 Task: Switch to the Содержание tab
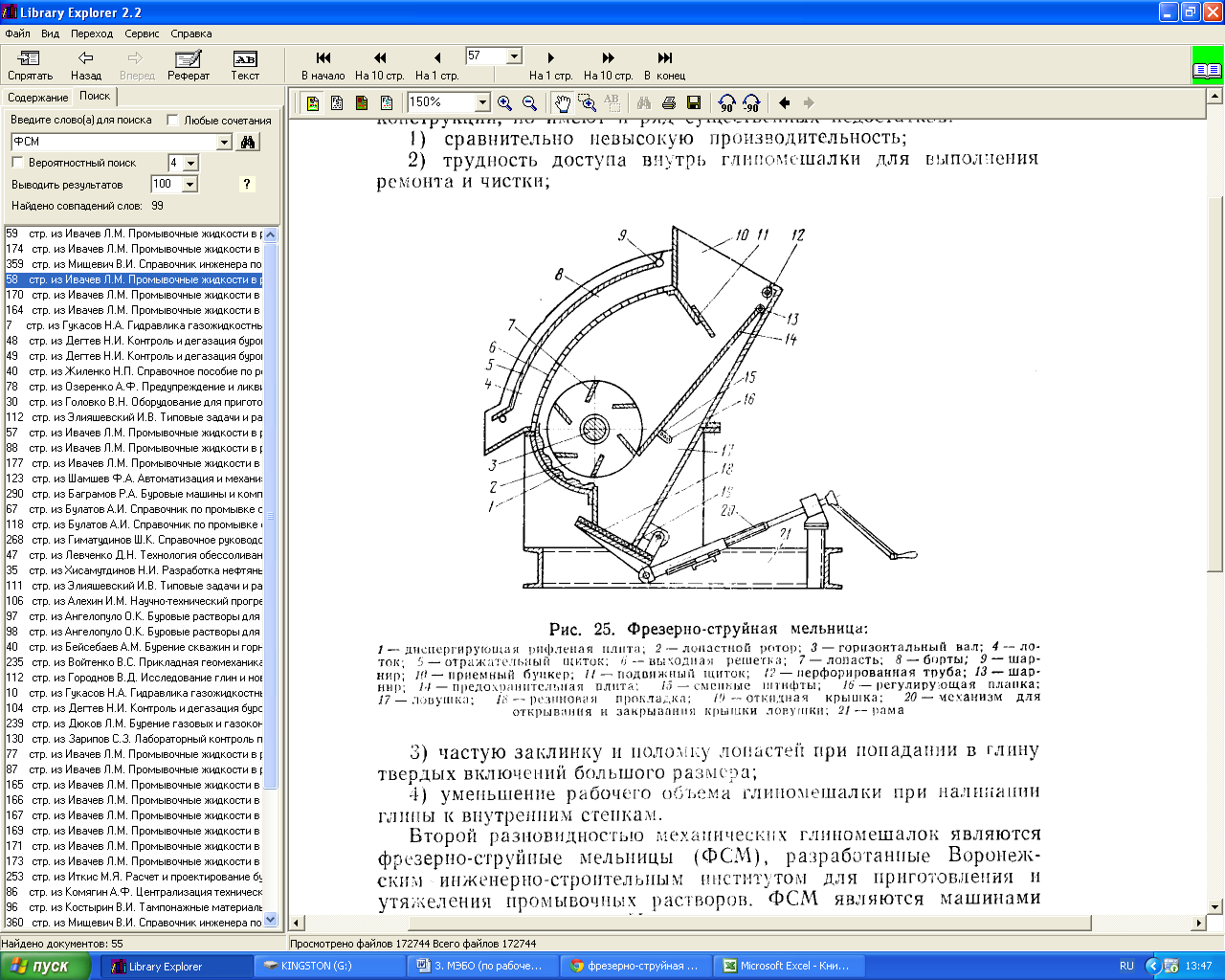[x=38, y=98]
